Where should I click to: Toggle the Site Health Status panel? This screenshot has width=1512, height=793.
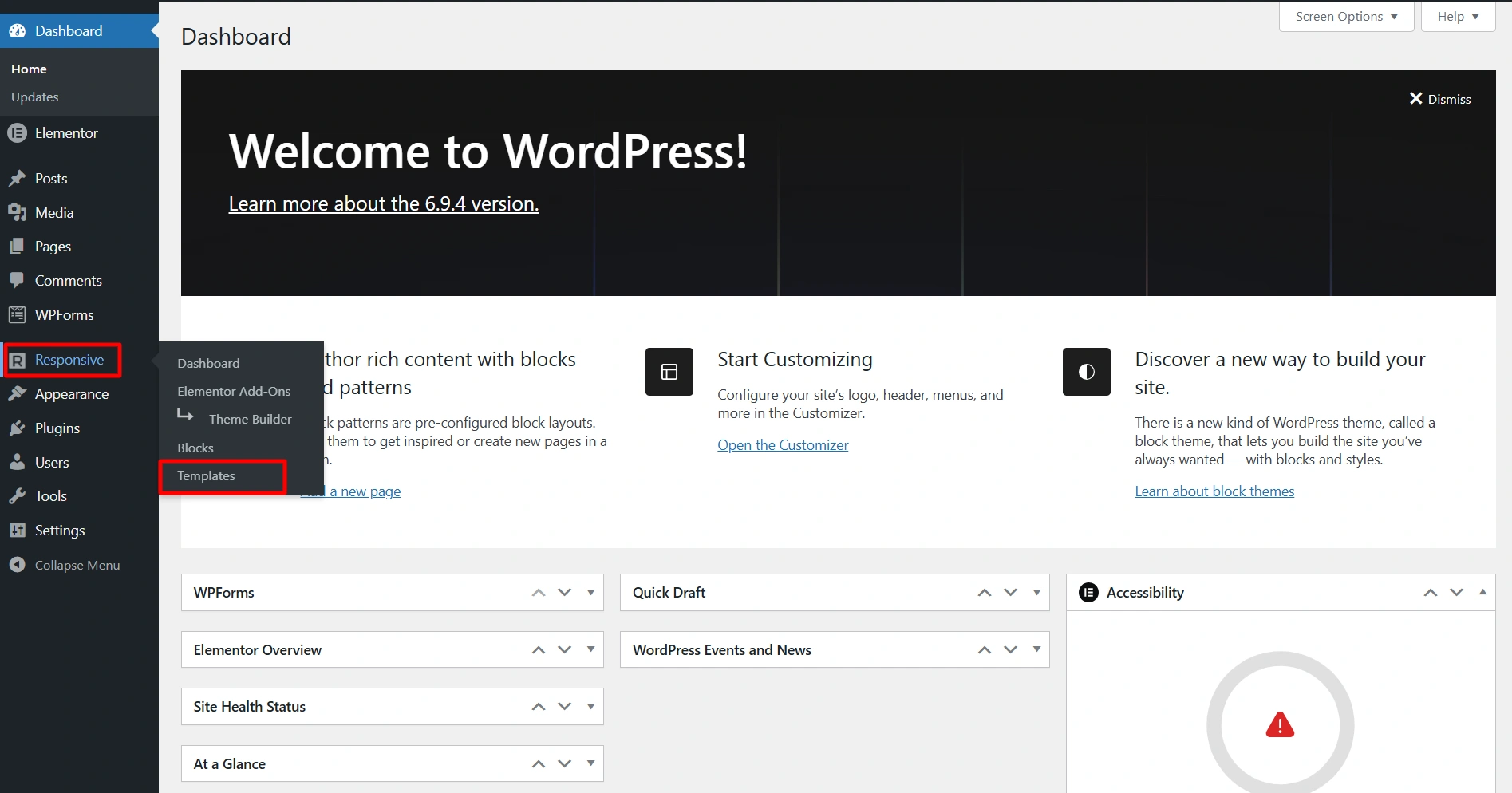[x=591, y=707]
